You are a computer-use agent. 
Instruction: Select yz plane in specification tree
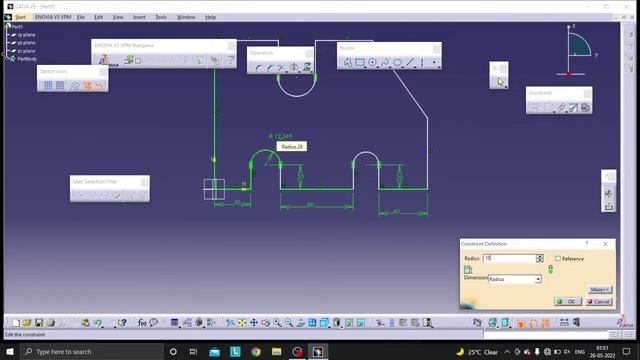(26, 43)
